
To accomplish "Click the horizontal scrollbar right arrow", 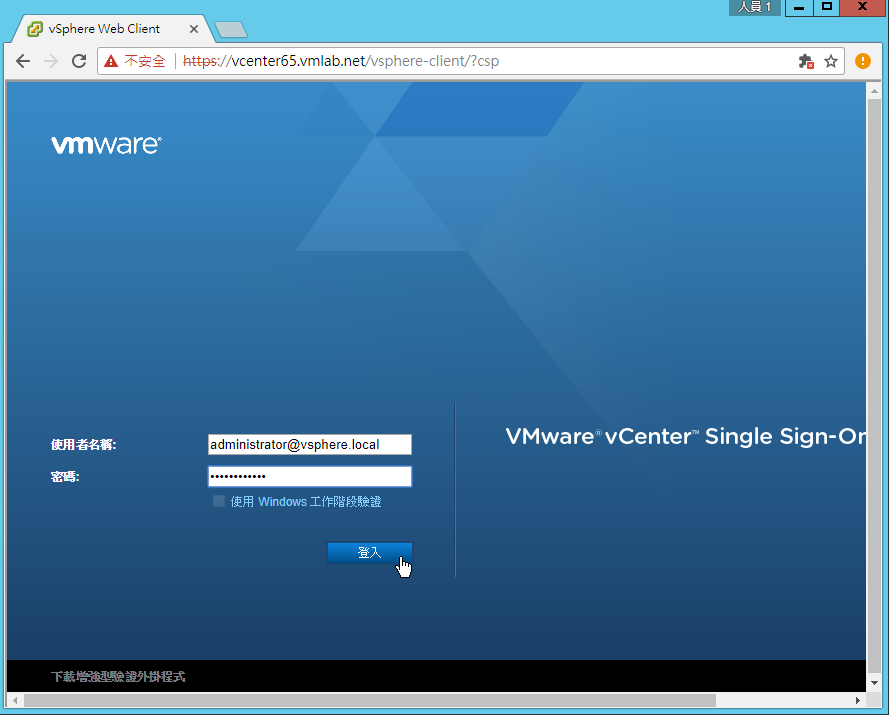I will (858, 700).
